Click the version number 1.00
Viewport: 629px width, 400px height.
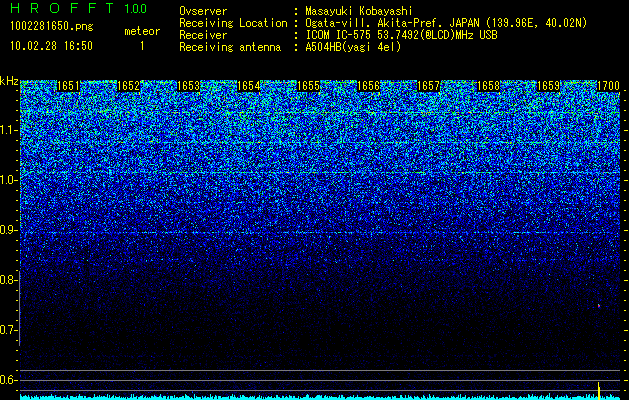coord(136,9)
